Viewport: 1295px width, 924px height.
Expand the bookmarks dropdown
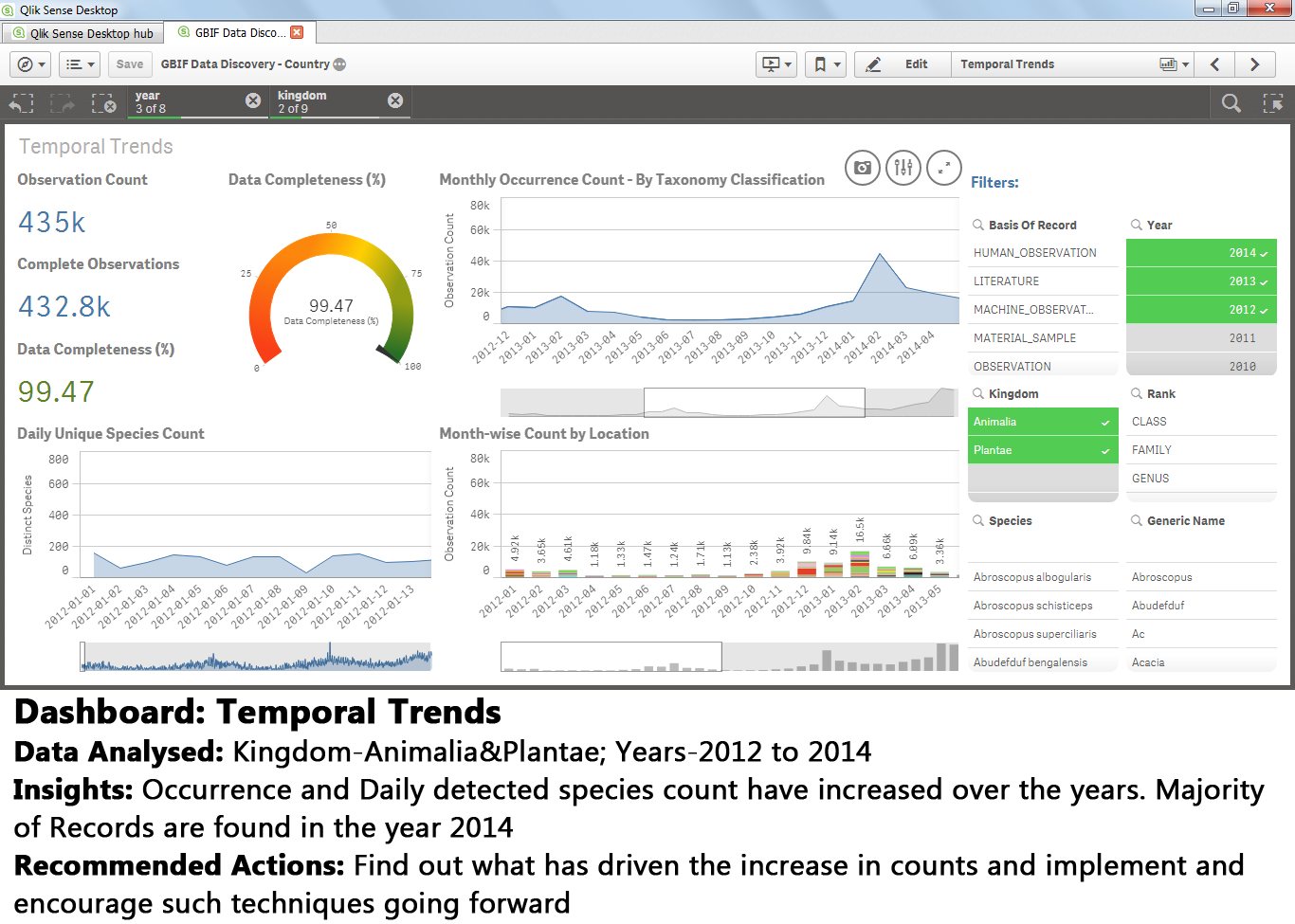click(826, 64)
